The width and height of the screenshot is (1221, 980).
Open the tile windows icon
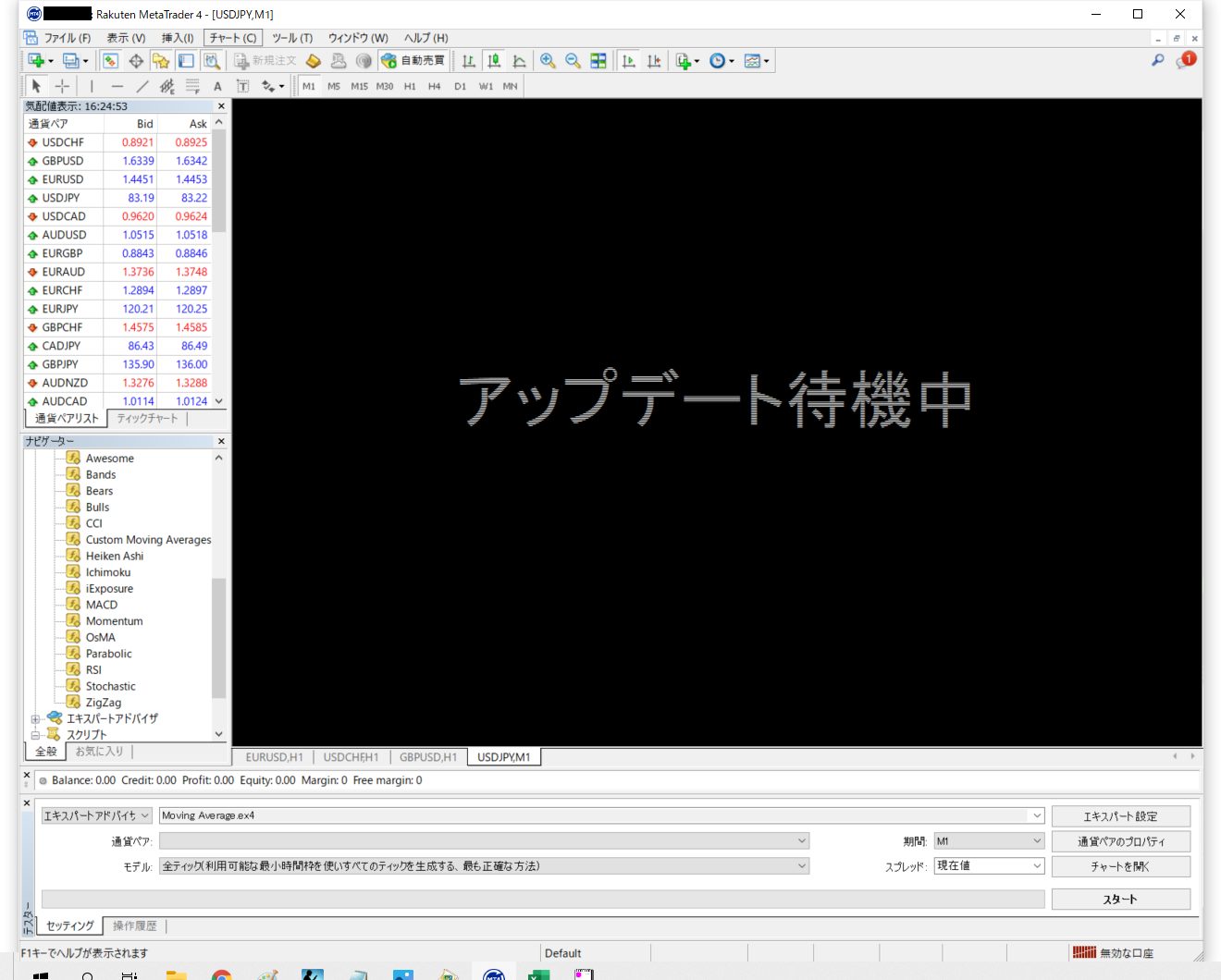pyautogui.click(x=598, y=61)
